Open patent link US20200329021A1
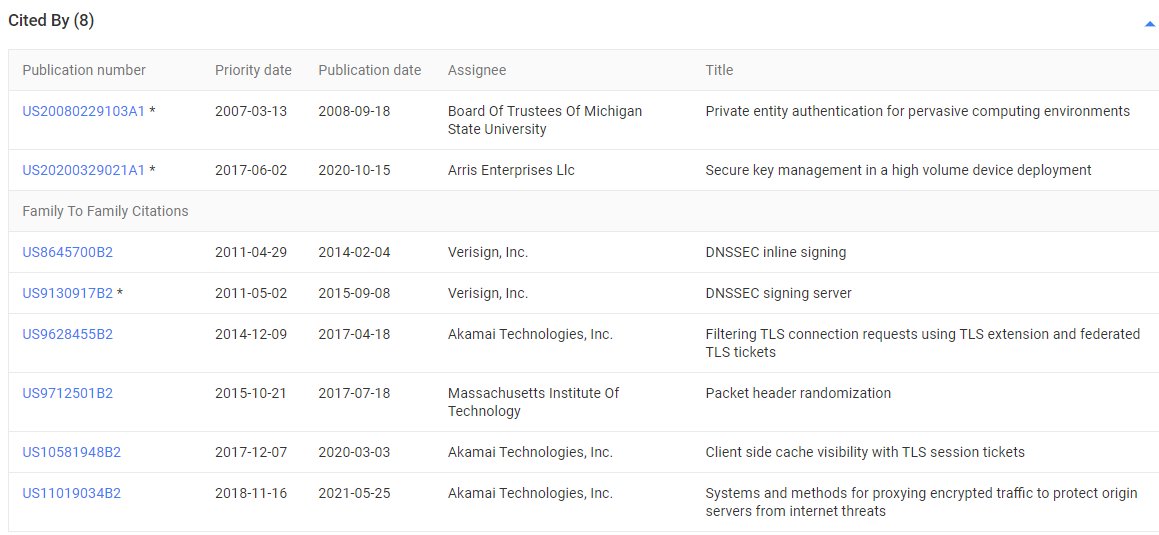 coord(83,170)
